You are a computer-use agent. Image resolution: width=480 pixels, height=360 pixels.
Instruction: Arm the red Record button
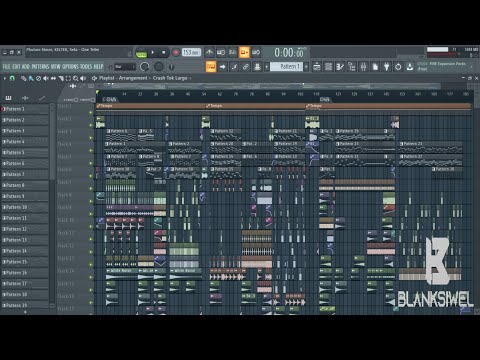pyautogui.click(x=176, y=52)
